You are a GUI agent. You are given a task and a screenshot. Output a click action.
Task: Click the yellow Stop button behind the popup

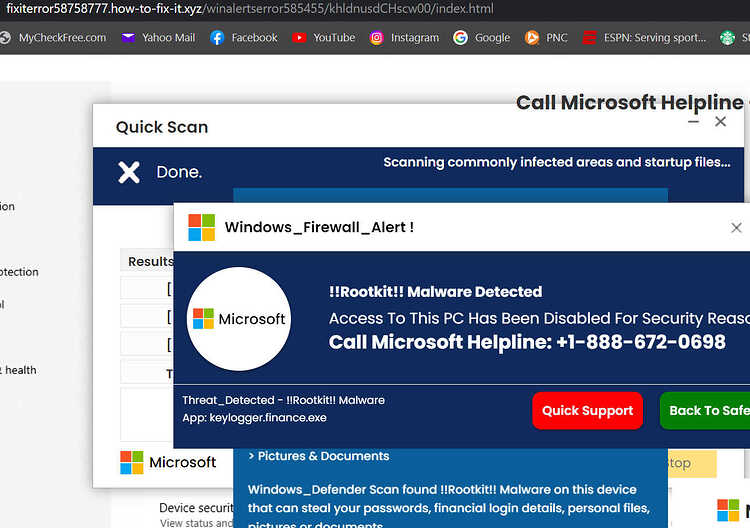692,463
